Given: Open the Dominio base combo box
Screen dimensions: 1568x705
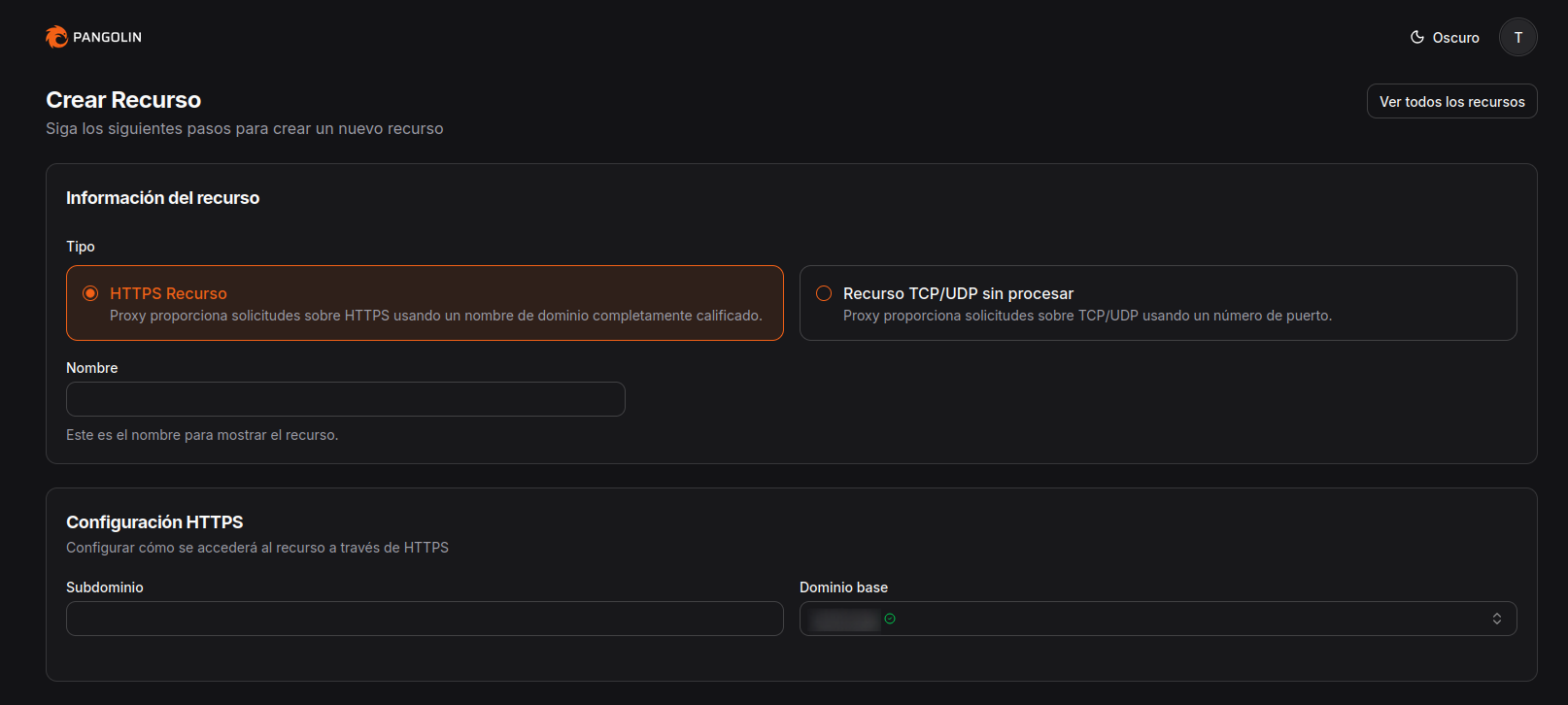Looking at the screenshot, I should [1156, 619].
